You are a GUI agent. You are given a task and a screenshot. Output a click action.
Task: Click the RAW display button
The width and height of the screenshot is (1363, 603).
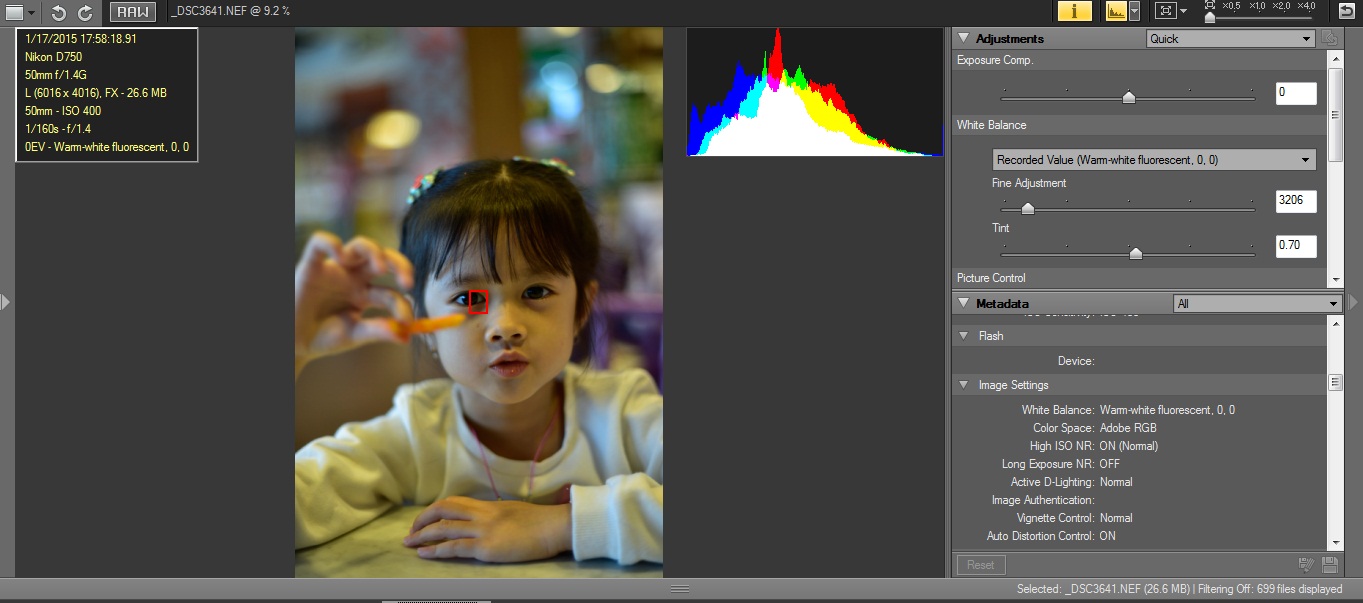pyautogui.click(x=132, y=12)
